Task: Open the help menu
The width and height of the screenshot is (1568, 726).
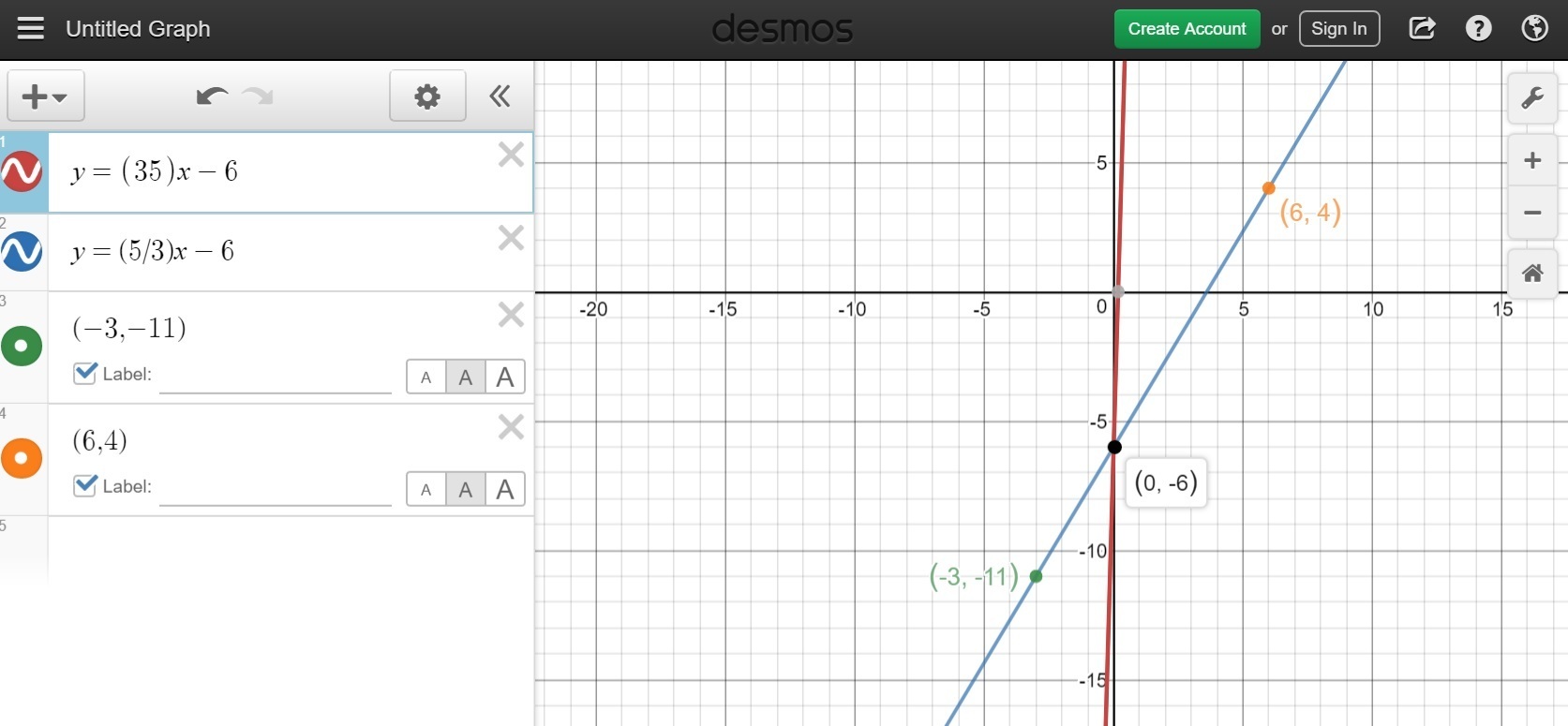Action: (1478, 28)
